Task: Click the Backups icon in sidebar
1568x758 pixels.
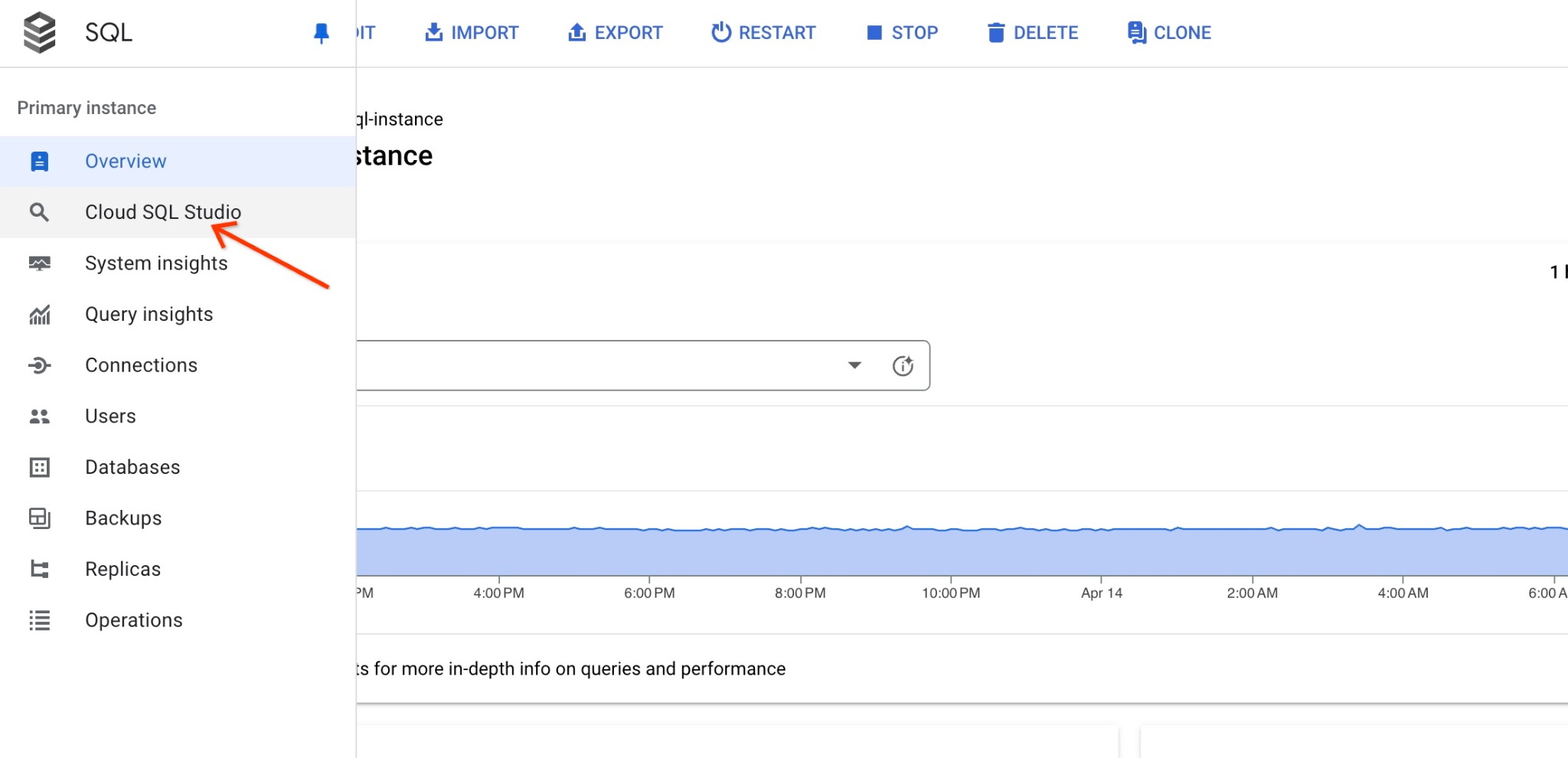Action: pos(39,518)
